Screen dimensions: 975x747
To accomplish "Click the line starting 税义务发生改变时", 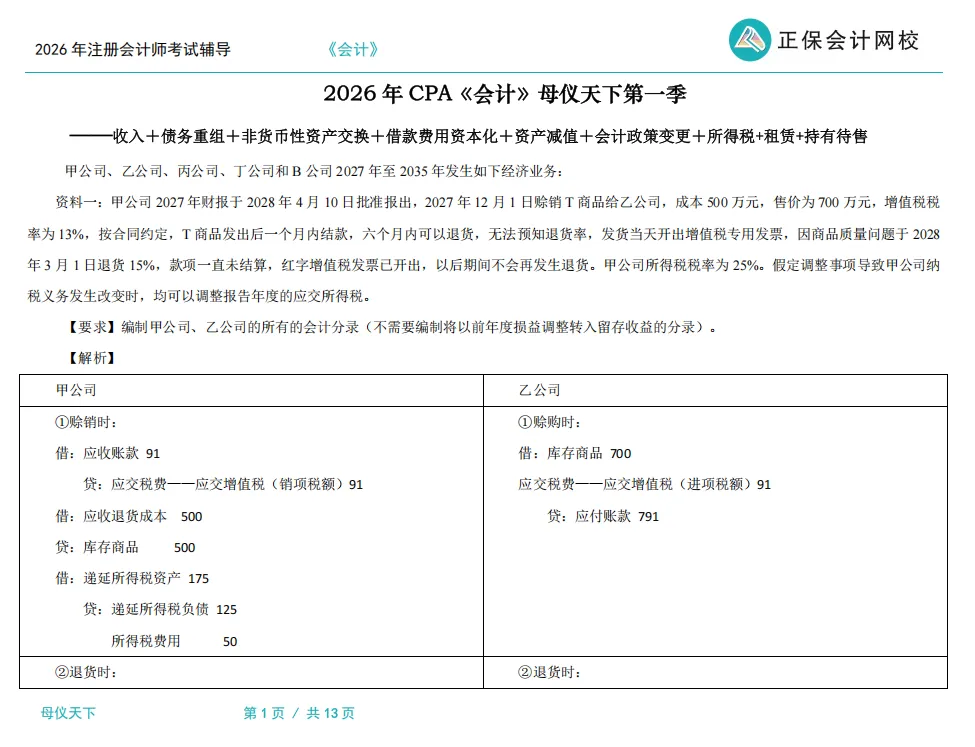I will [200, 296].
